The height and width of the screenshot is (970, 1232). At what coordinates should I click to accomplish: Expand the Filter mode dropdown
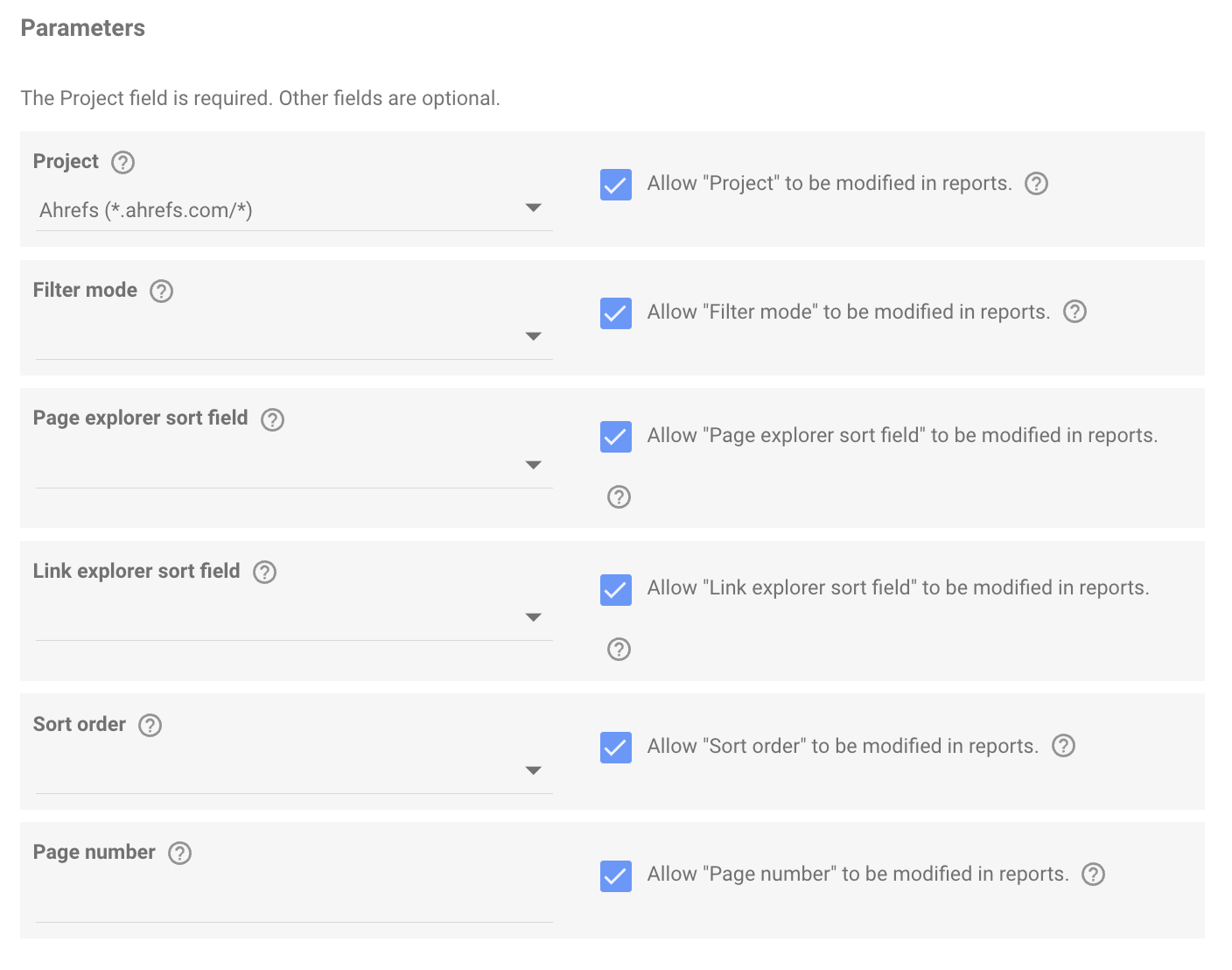click(x=293, y=338)
